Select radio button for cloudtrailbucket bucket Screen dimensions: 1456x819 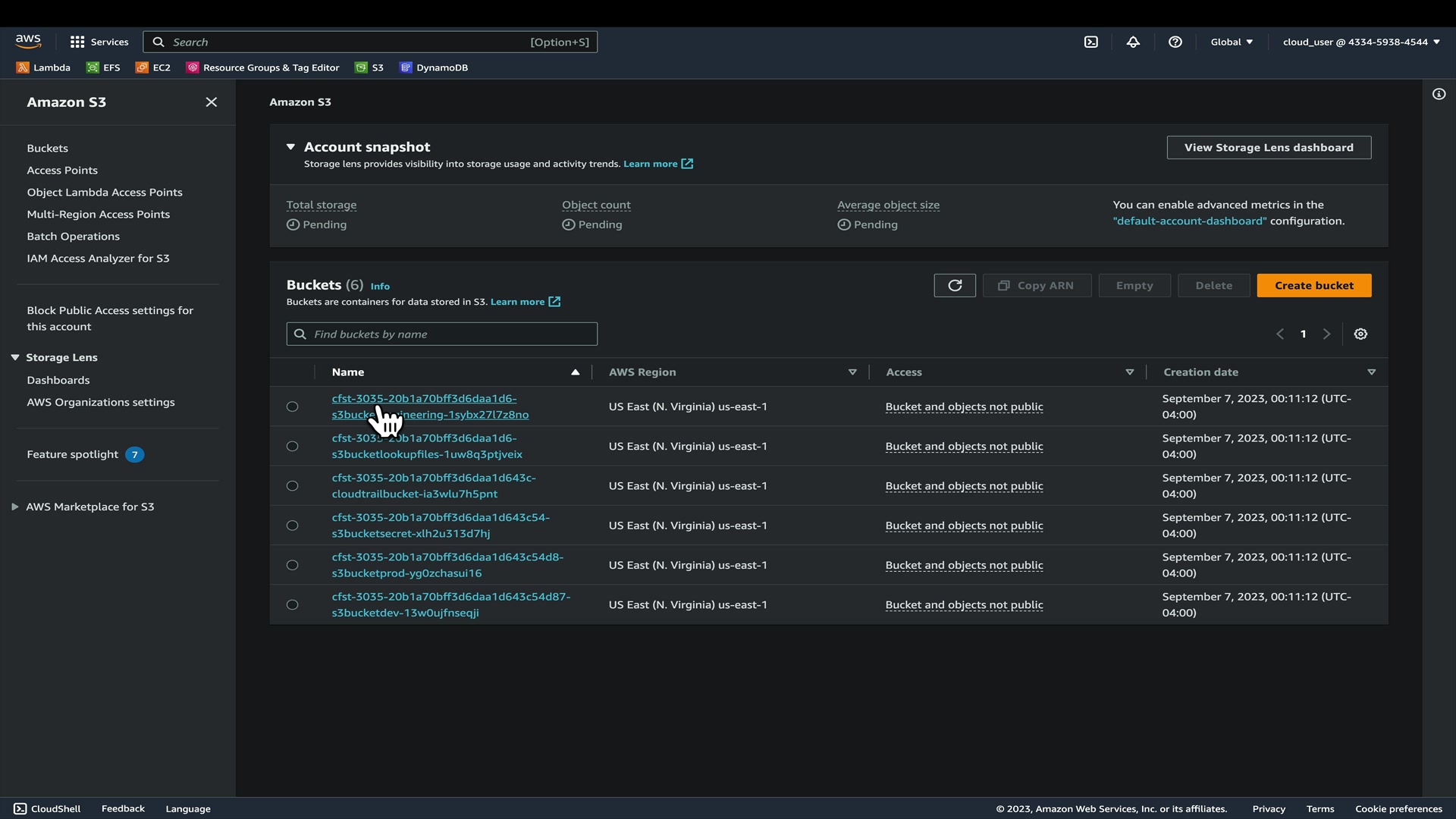[x=292, y=486]
